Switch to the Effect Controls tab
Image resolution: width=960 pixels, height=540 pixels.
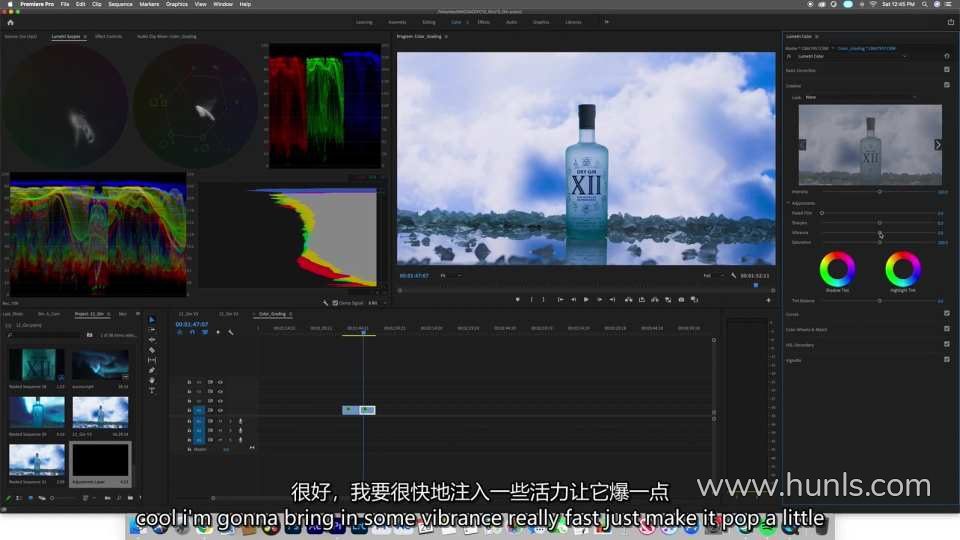[x=108, y=37]
